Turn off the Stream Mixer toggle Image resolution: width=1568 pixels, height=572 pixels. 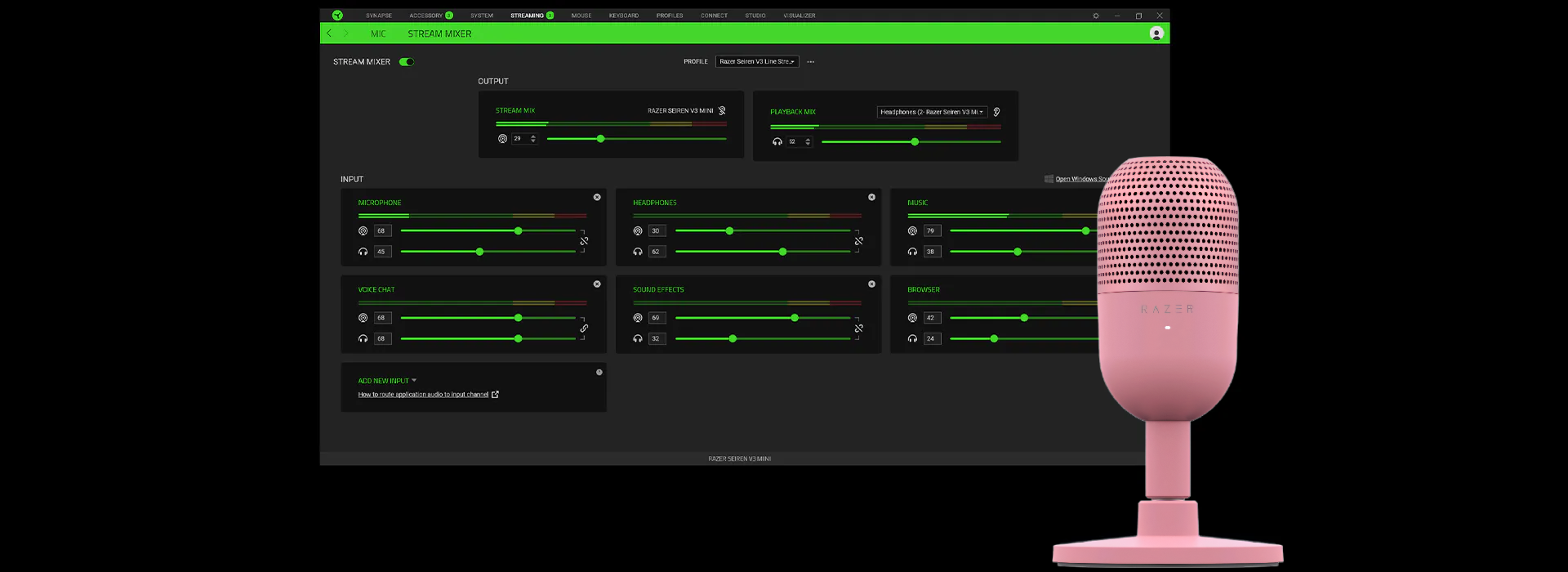(x=407, y=62)
